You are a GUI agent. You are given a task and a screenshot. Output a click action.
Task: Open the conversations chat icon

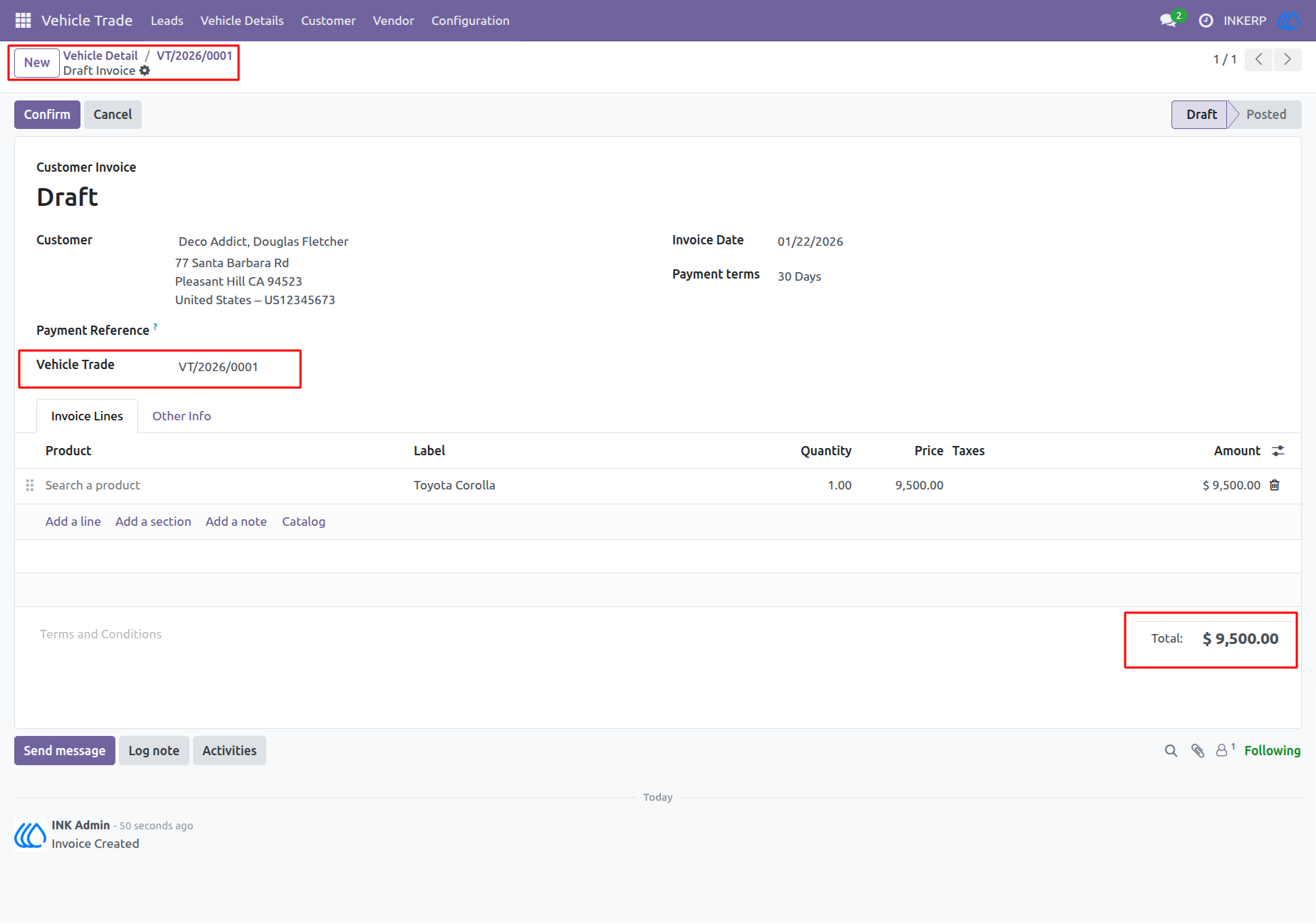coord(1168,21)
